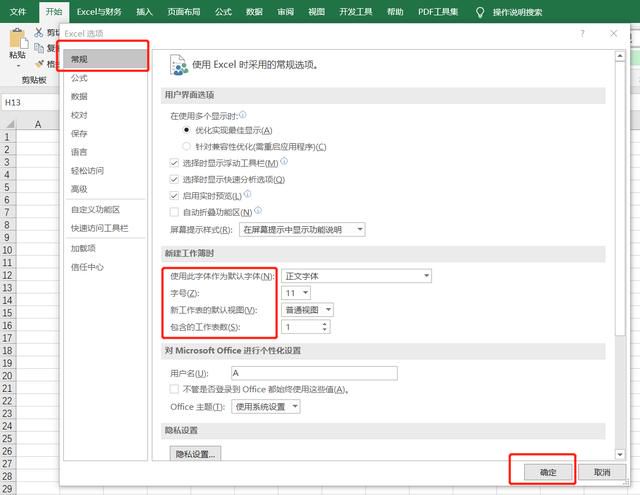Click the lightbulb search icon
Image resolution: width=640 pixels, height=495 pixels.
[480, 13]
